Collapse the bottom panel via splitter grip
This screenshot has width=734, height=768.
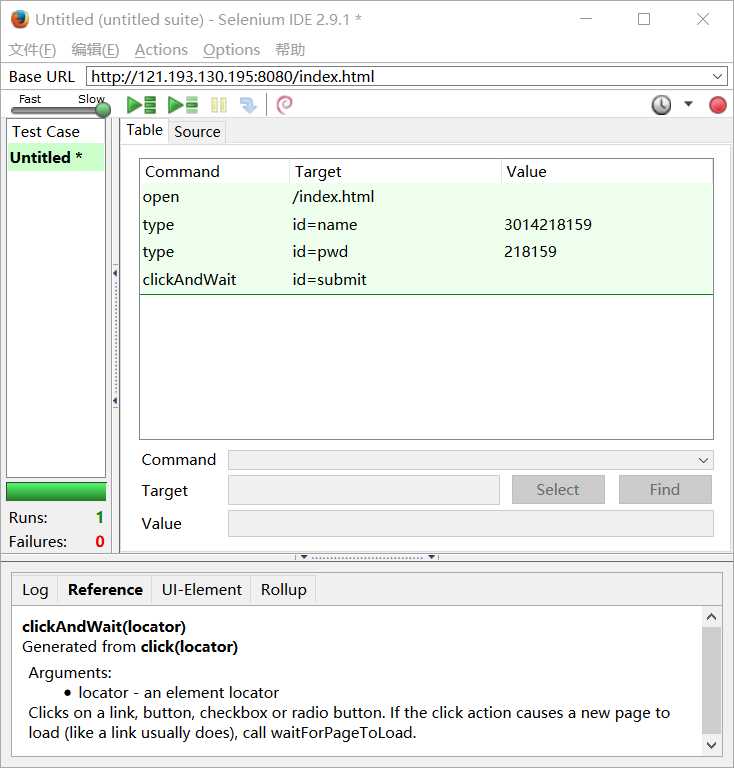click(367, 557)
